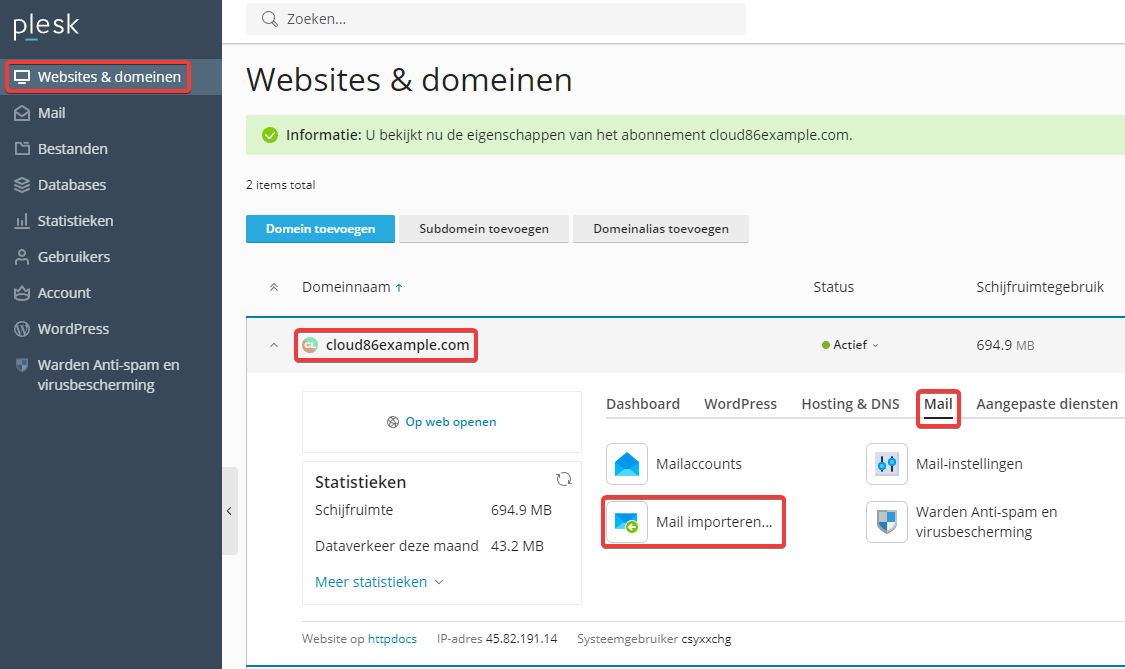The image size is (1125, 669).
Task: Switch to the Dashboard tab
Action: 643,404
